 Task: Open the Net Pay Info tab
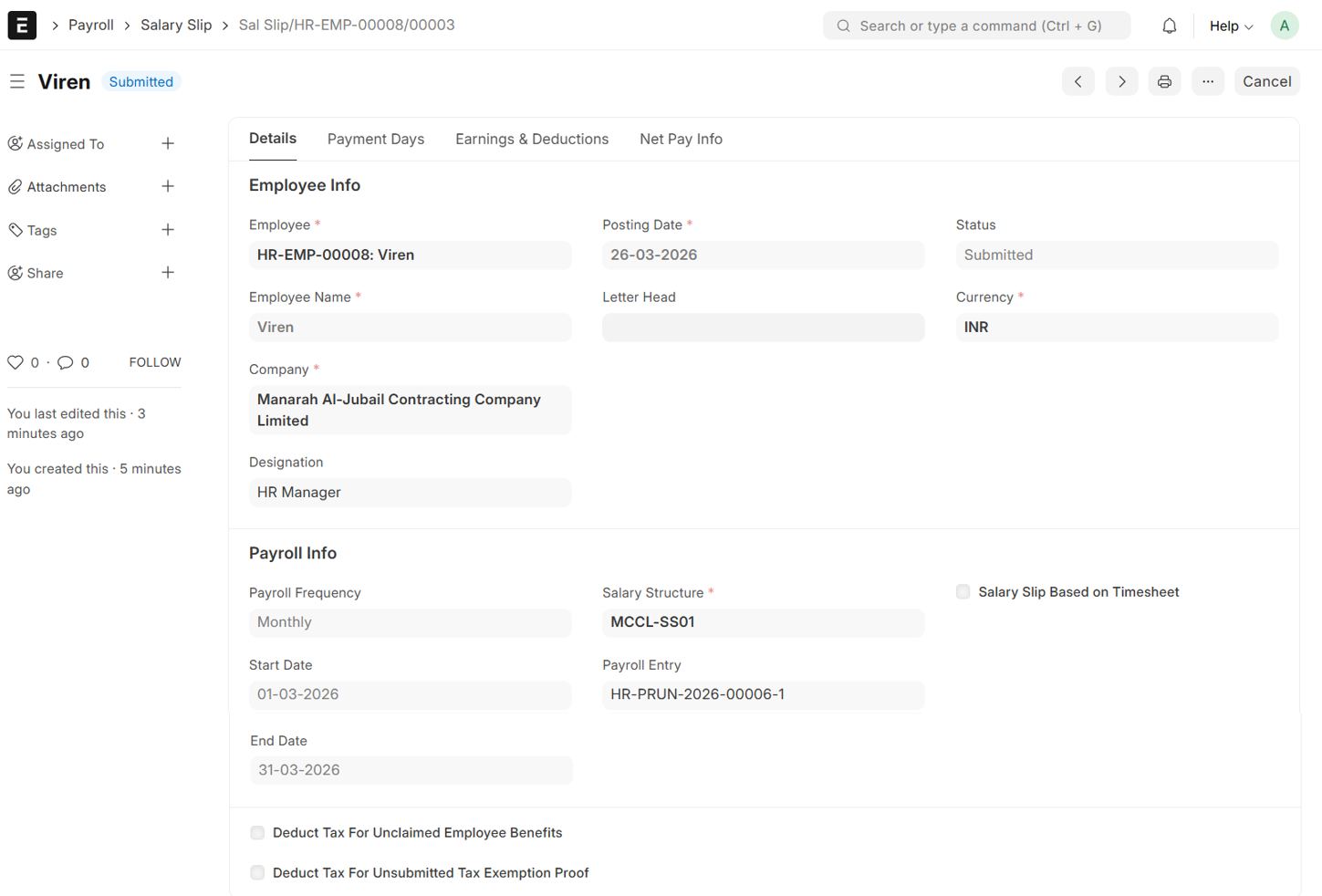tap(681, 139)
